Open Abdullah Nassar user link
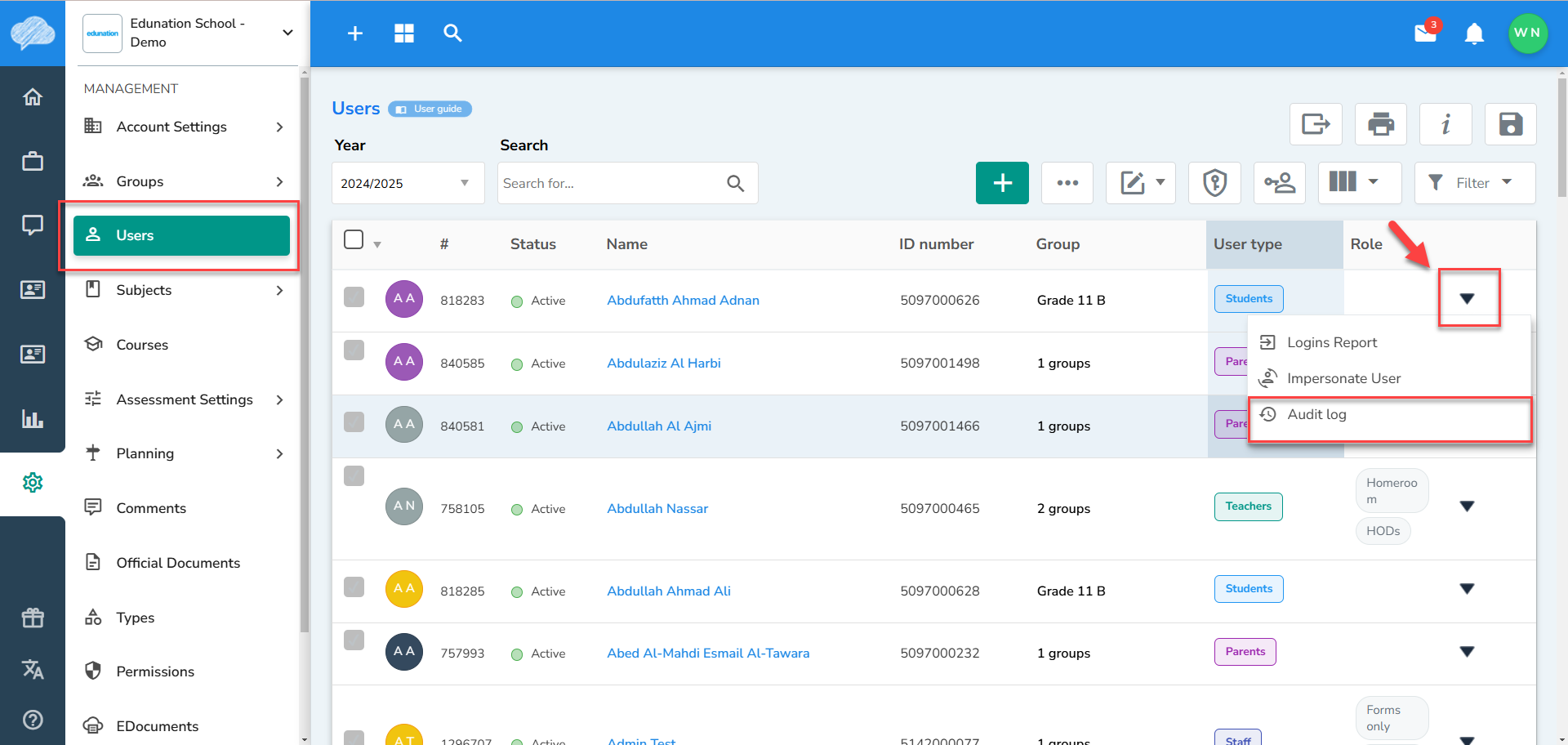The height and width of the screenshot is (745, 1568). 657,509
